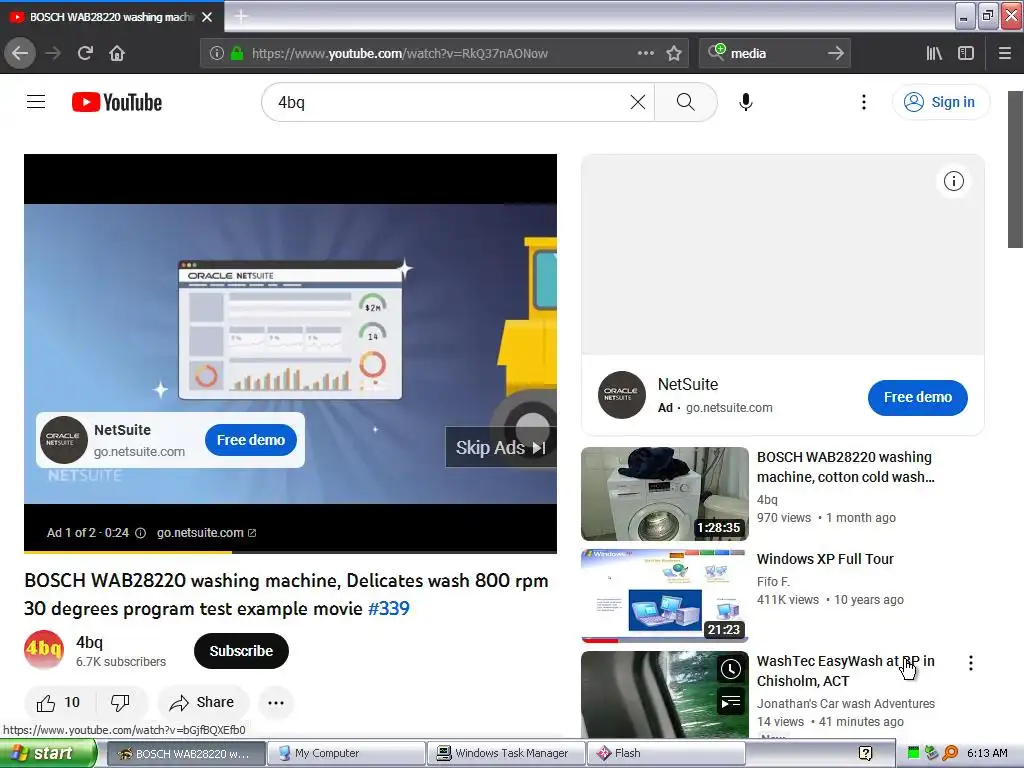Open the sidebar ad info icon
Screen dimensions: 1024x768
(x=953, y=181)
